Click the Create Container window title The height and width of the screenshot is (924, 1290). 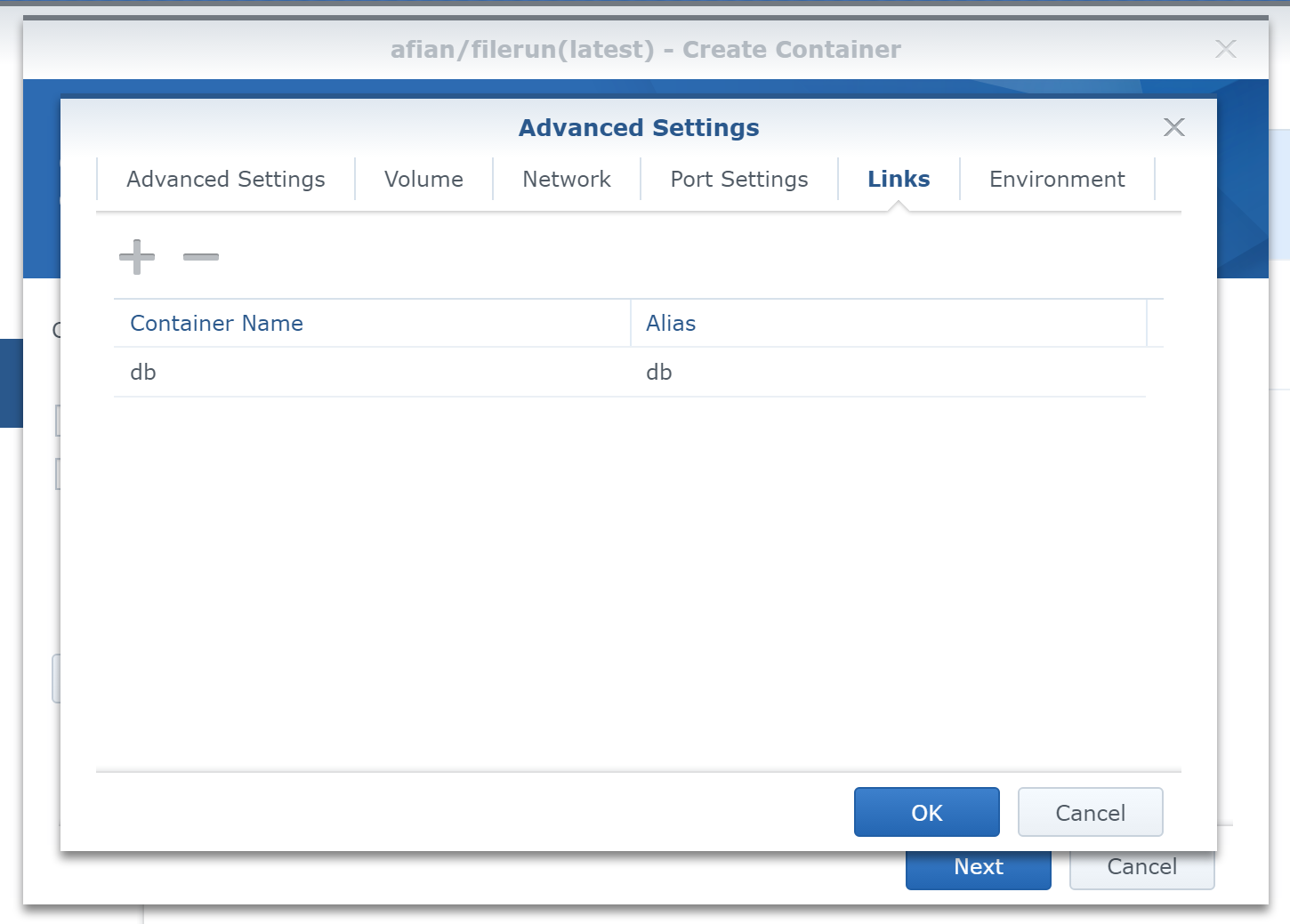click(645, 50)
